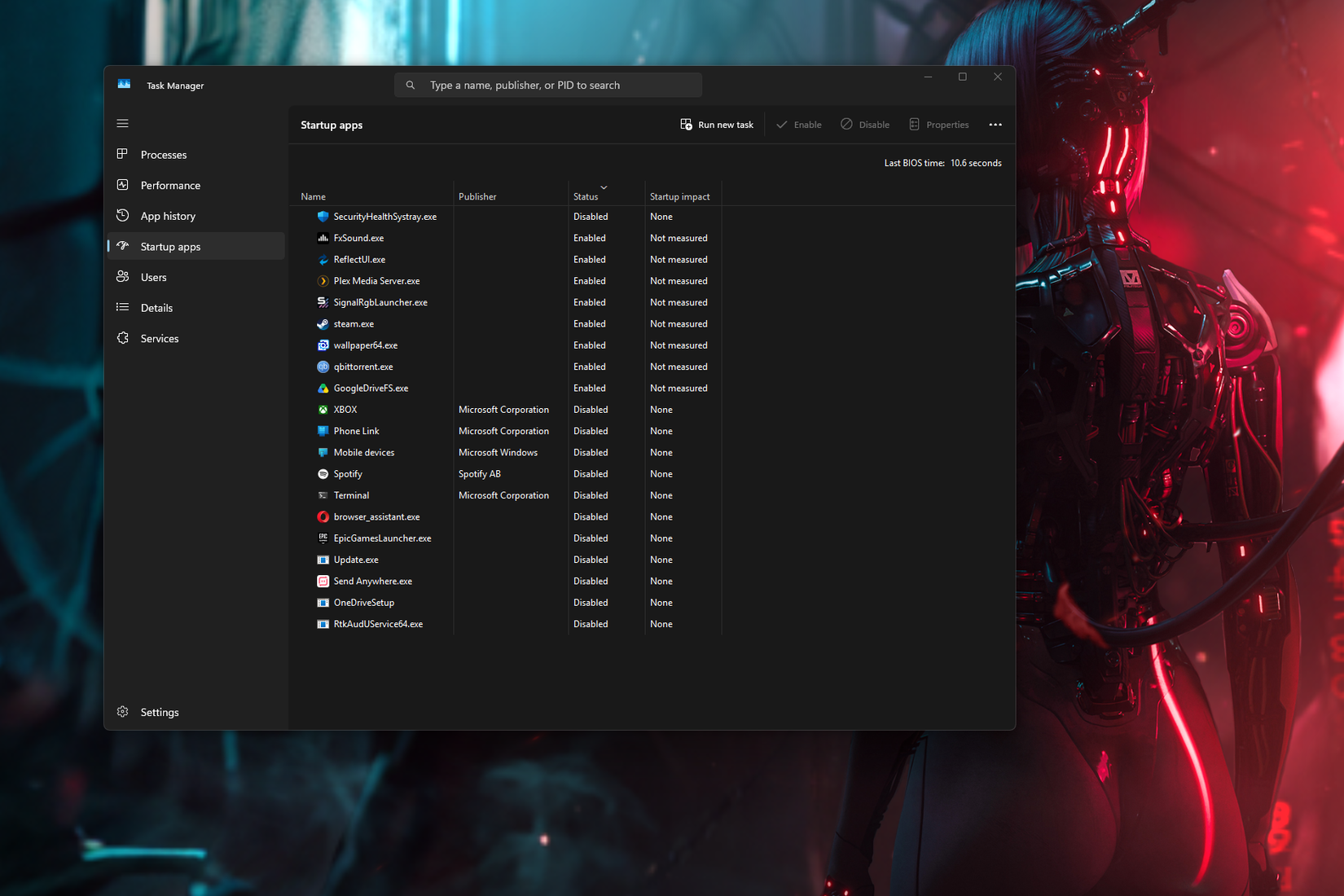Open the Processes page

tap(196, 155)
